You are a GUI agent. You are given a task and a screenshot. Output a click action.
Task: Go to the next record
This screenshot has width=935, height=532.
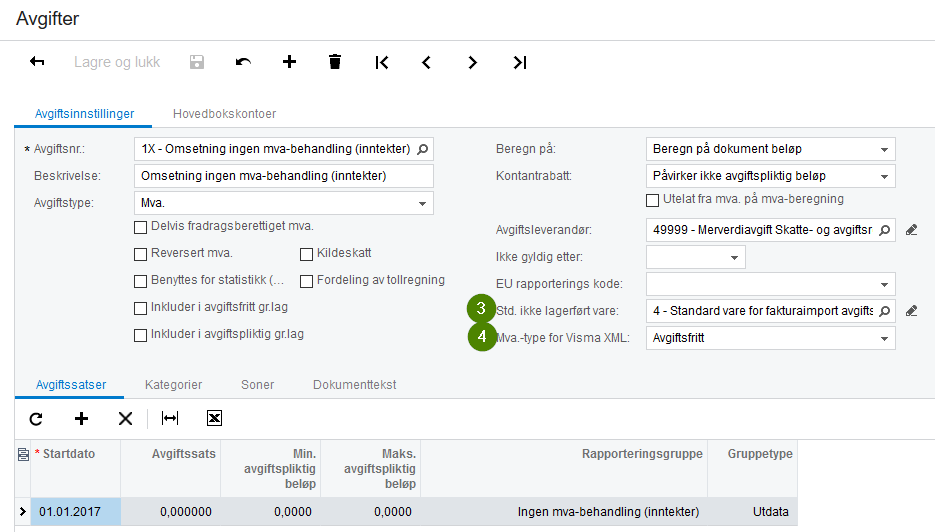pyautogui.click(x=472, y=62)
